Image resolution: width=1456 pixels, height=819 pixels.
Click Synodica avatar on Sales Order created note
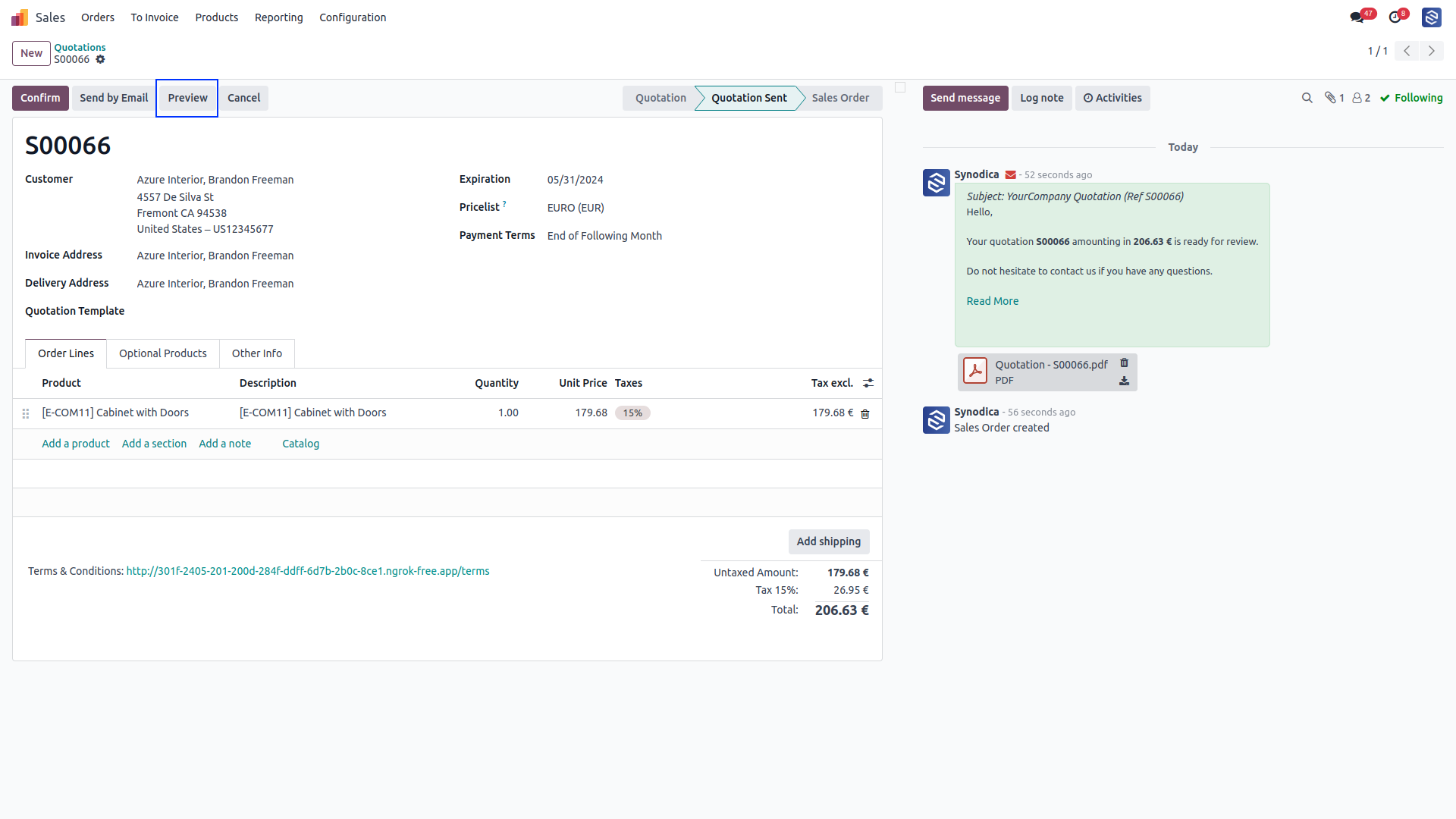[x=937, y=420]
